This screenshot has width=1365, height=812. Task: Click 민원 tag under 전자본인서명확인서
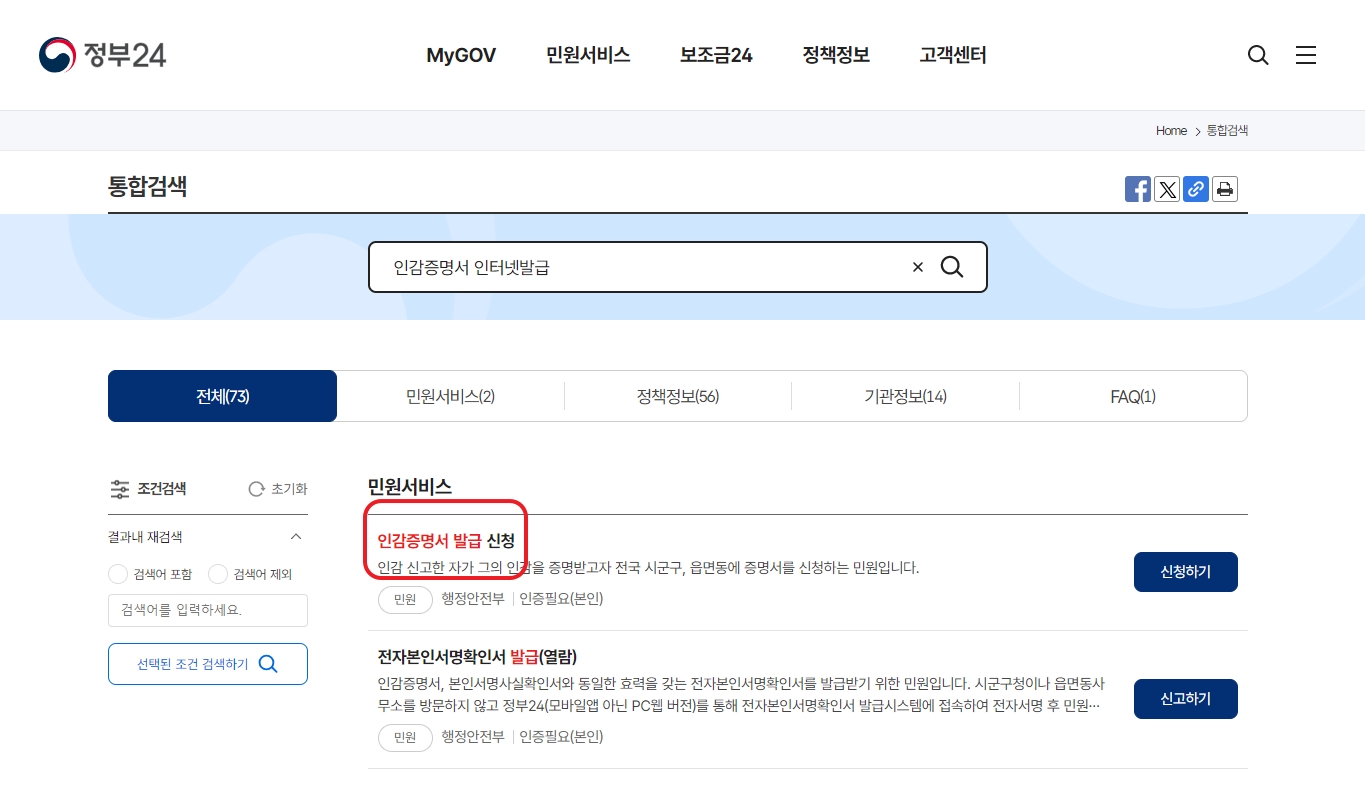point(405,737)
